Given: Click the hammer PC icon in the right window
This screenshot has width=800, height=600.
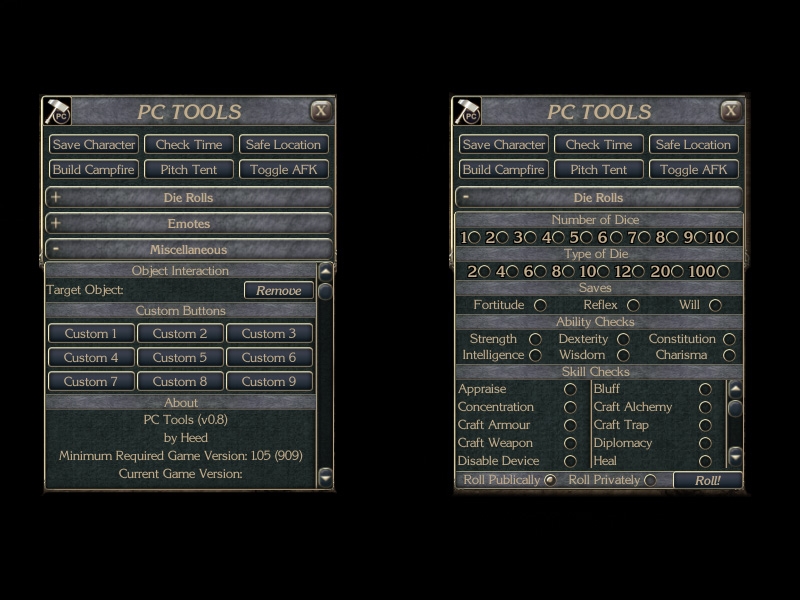Looking at the screenshot, I should pos(467,111).
